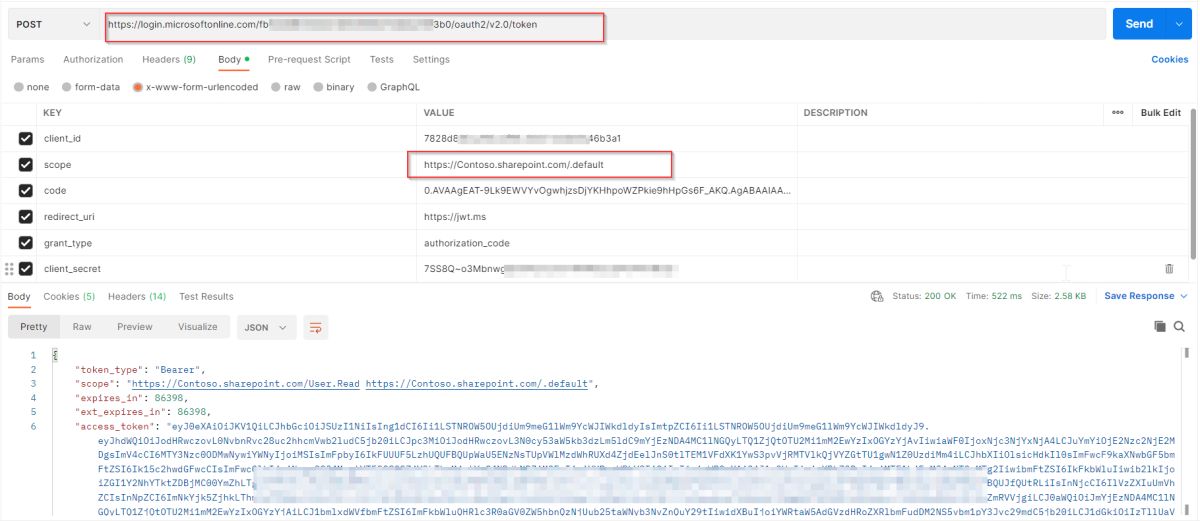Uncheck the code row checkbox
The image size is (1200, 521).
tap(26, 190)
